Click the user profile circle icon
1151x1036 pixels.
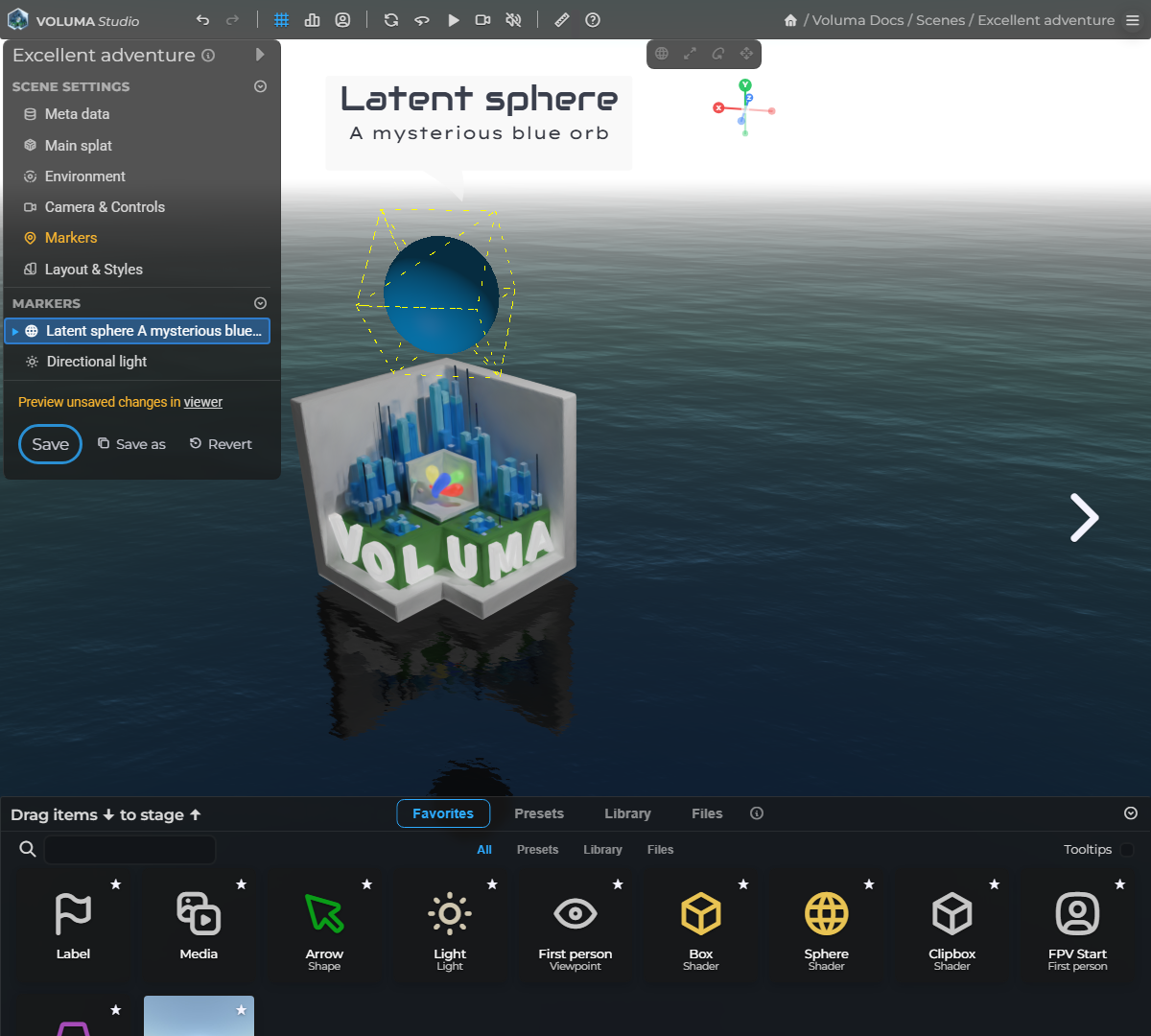(x=342, y=20)
